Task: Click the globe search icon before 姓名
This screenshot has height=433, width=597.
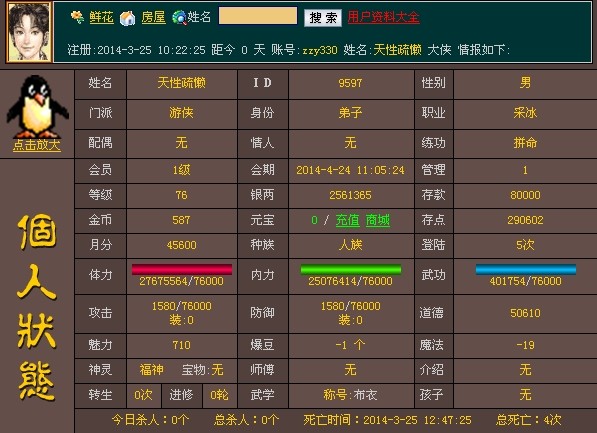Action: coord(179,18)
